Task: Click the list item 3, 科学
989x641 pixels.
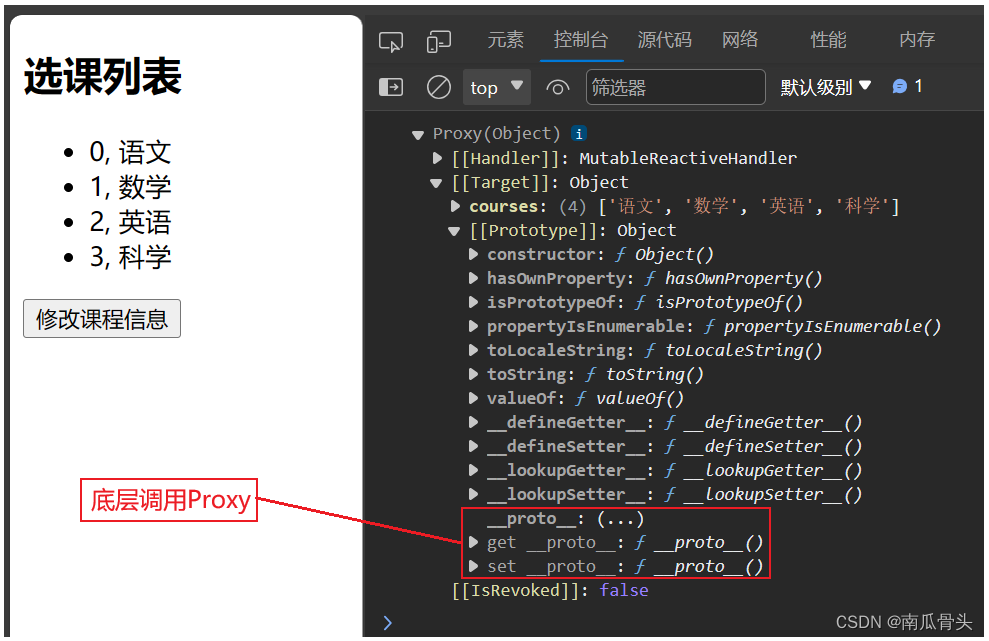Action: click(130, 257)
